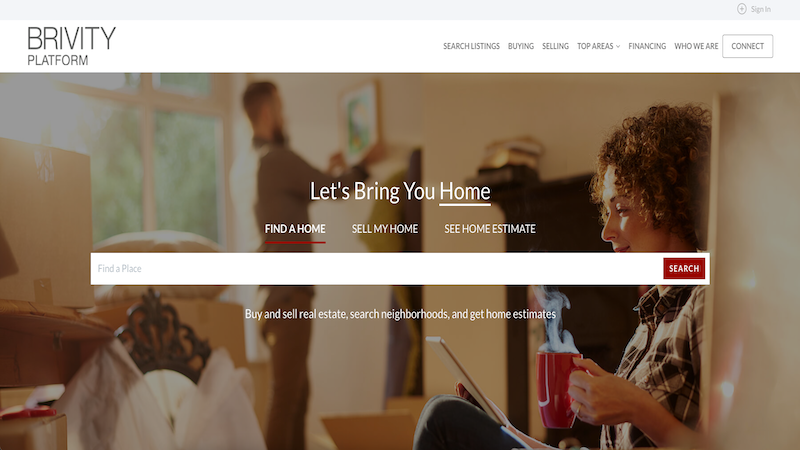This screenshot has width=800, height=450.
Task: Open the Top Areas menu
Action: pos(595,46)
